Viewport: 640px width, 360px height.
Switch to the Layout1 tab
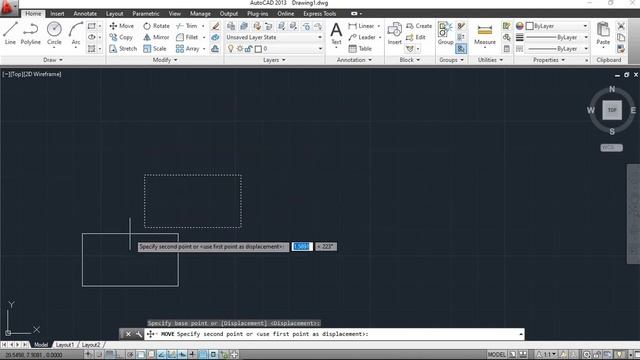tap(64, 345)
